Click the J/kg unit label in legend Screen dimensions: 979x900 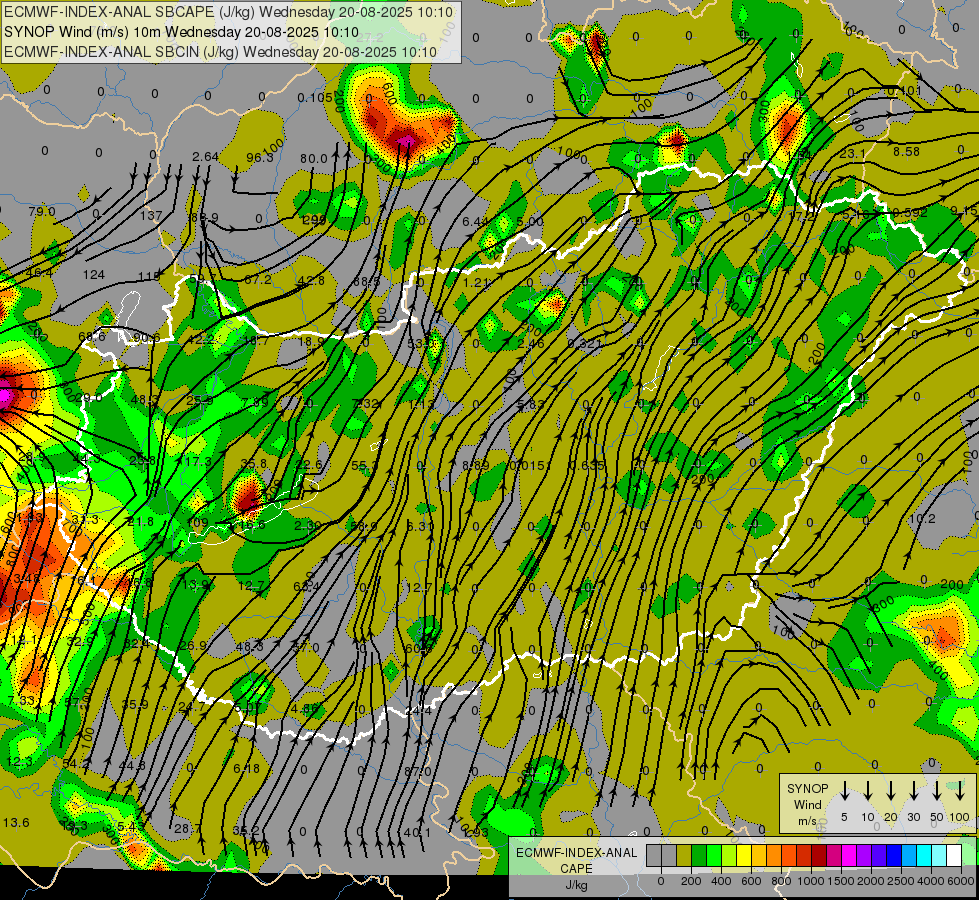(x=576, y=885)
